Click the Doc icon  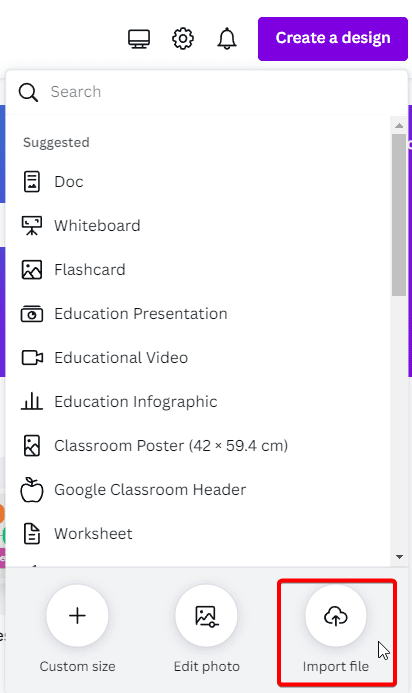(32, 182)
